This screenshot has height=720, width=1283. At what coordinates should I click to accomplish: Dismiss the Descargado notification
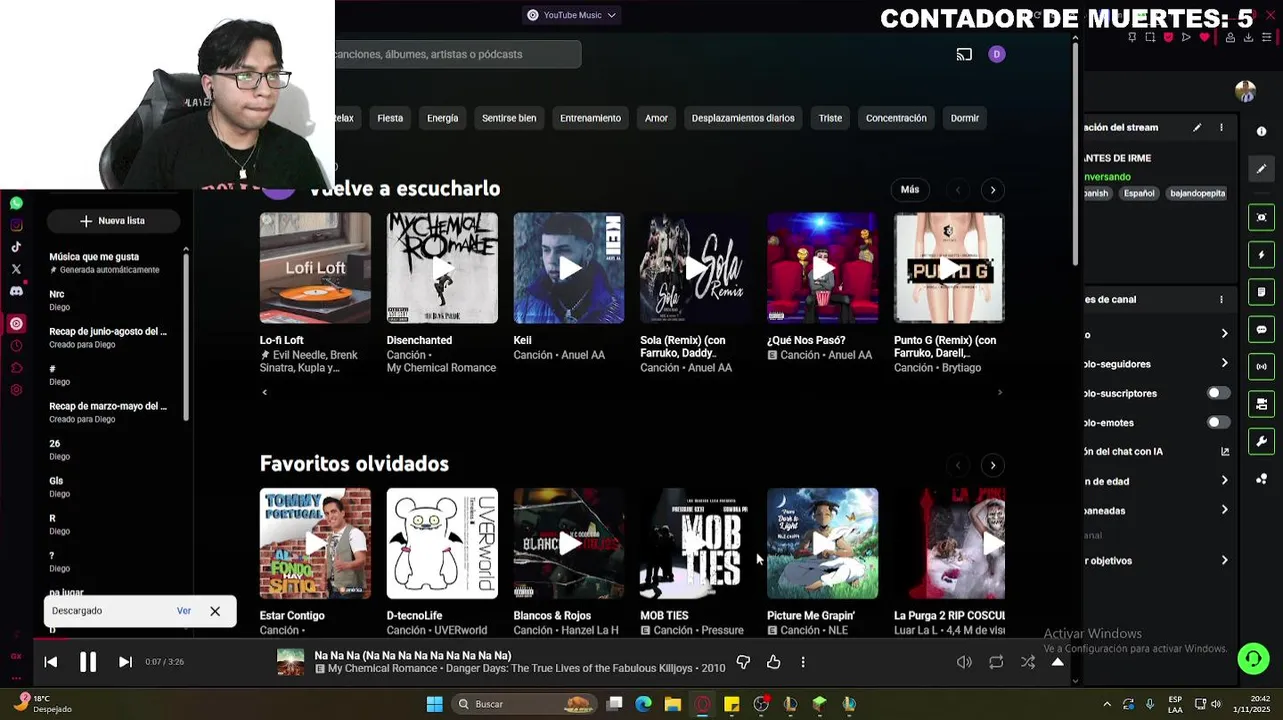(x=215, y=611)
